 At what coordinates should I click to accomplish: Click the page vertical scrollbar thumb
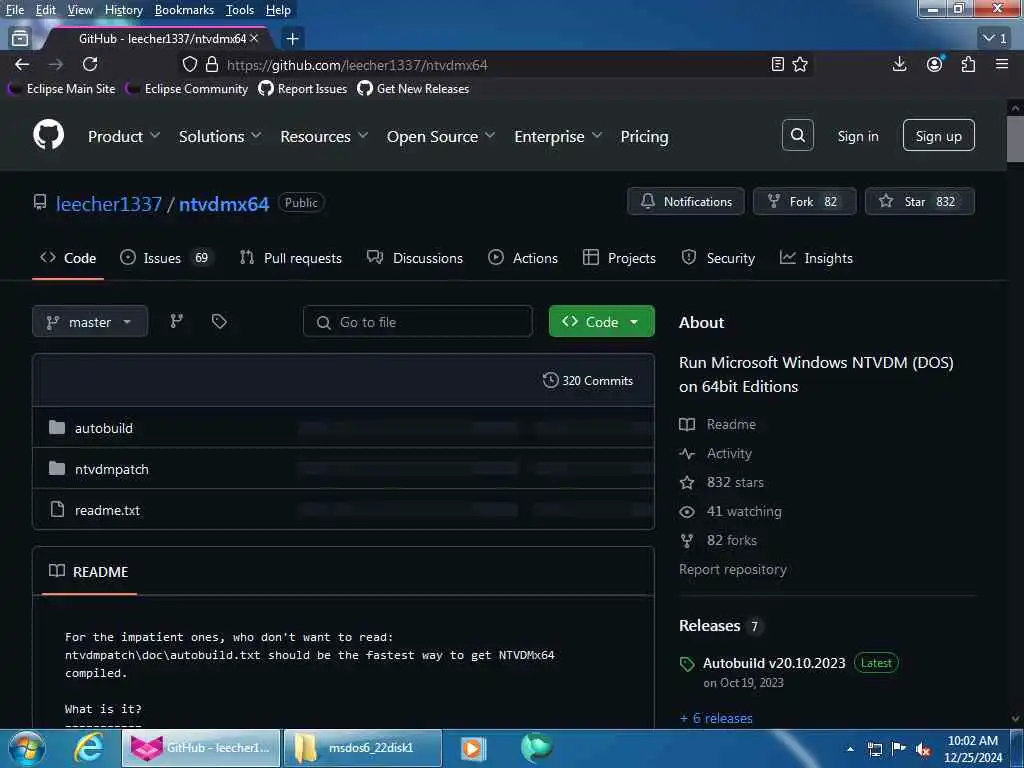pyautogui.click(x=1014, y=138)
